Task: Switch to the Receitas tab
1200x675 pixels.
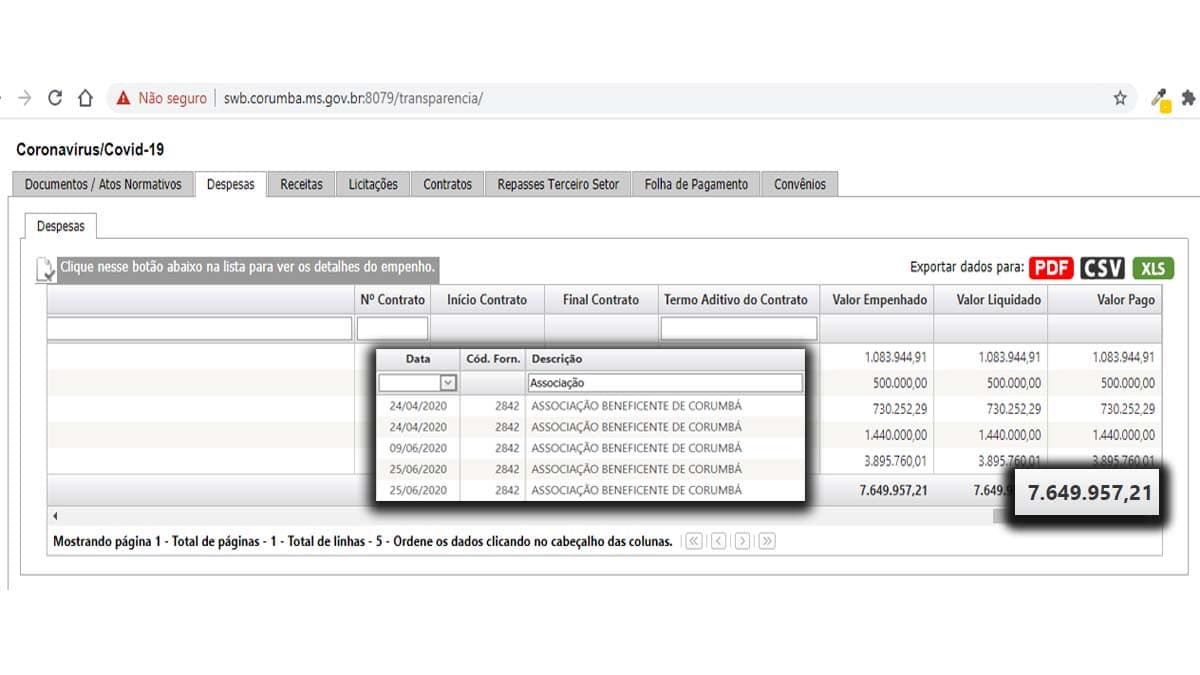Action: coord(301,184)
